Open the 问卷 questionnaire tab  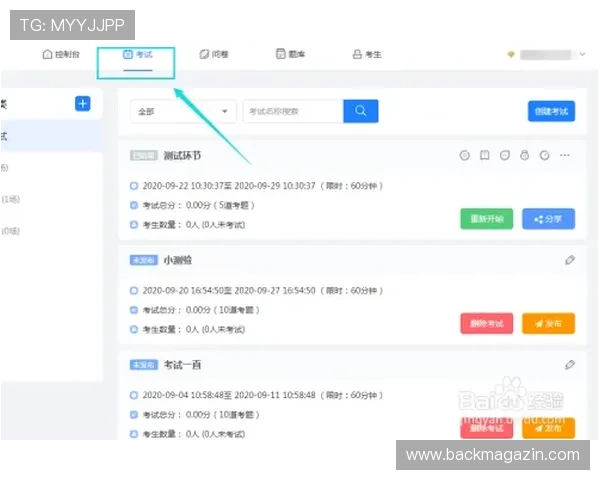pos(214,54)
